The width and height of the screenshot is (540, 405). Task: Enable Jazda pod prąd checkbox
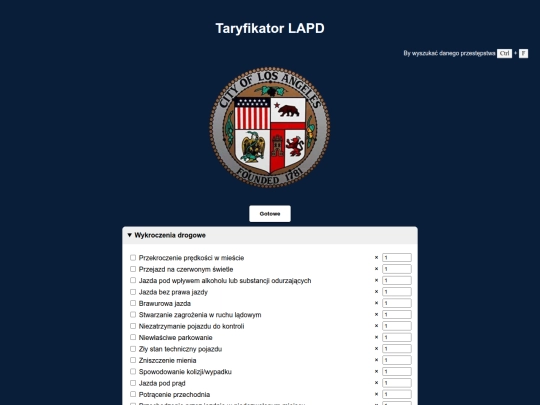click(133, 383)
